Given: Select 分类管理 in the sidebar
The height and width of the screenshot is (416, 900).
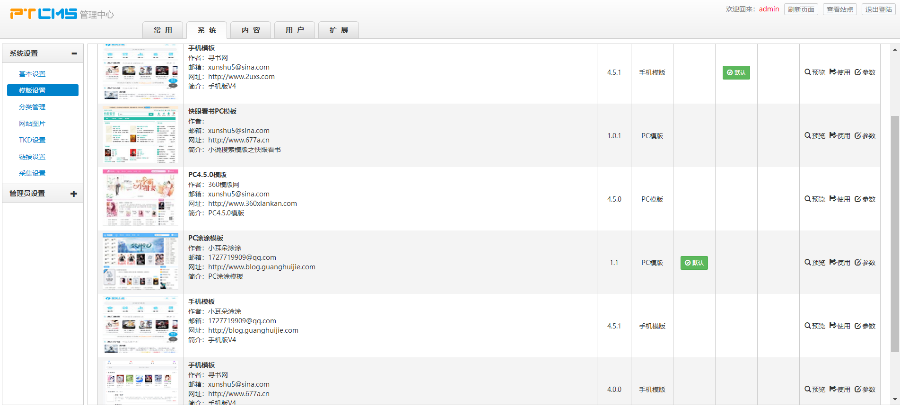Looking at the screenshot, I should (x=32, y=107).
